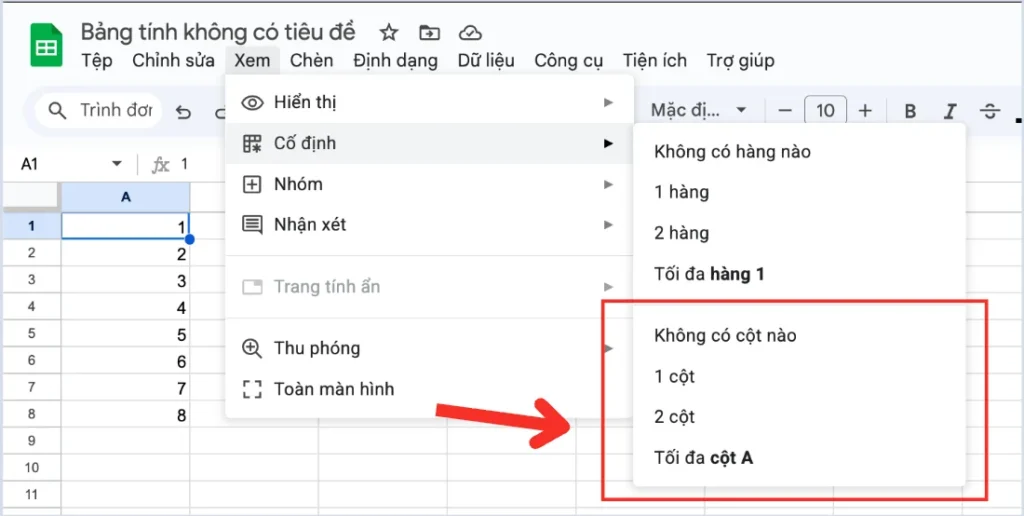The image size is (1024, 516).
Task: Select Toàn màn hình menu entry
Action: click(429, 390)
